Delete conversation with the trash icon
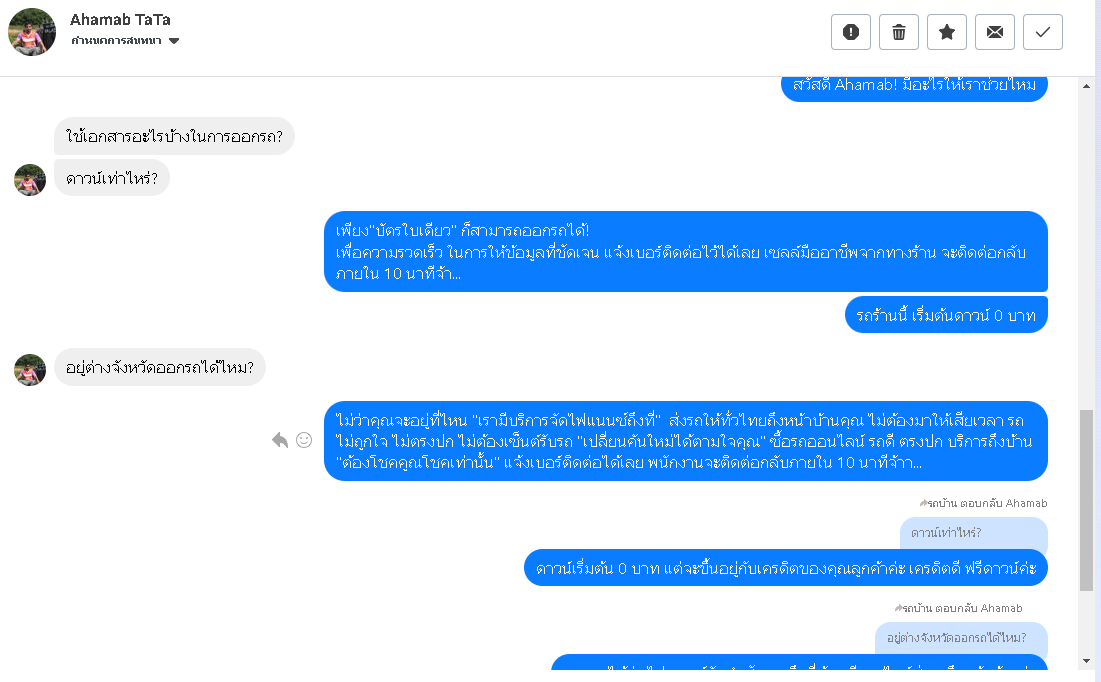 tap(899, 32)
